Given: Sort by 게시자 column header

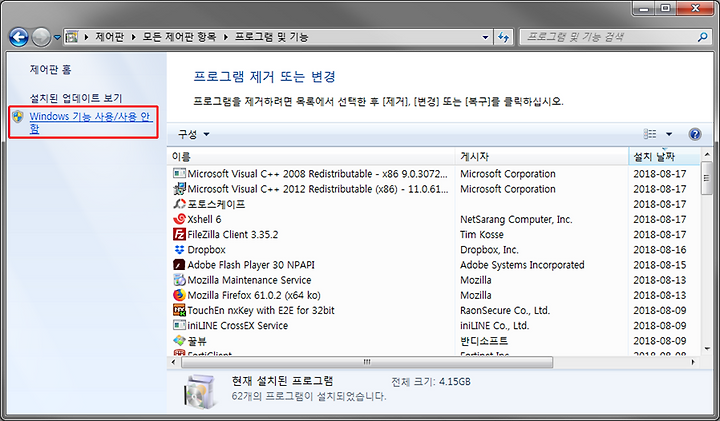Looking at the screenshot, I should [541, 157].
